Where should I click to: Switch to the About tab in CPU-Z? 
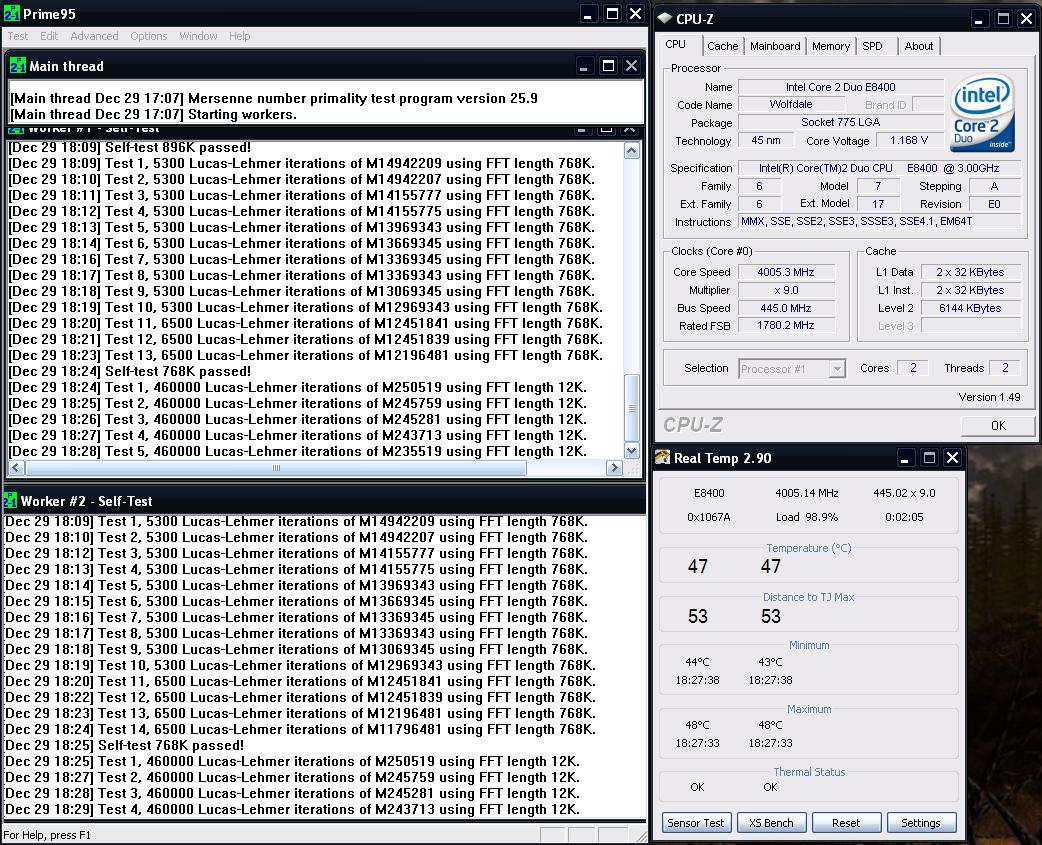click(918, 46)
